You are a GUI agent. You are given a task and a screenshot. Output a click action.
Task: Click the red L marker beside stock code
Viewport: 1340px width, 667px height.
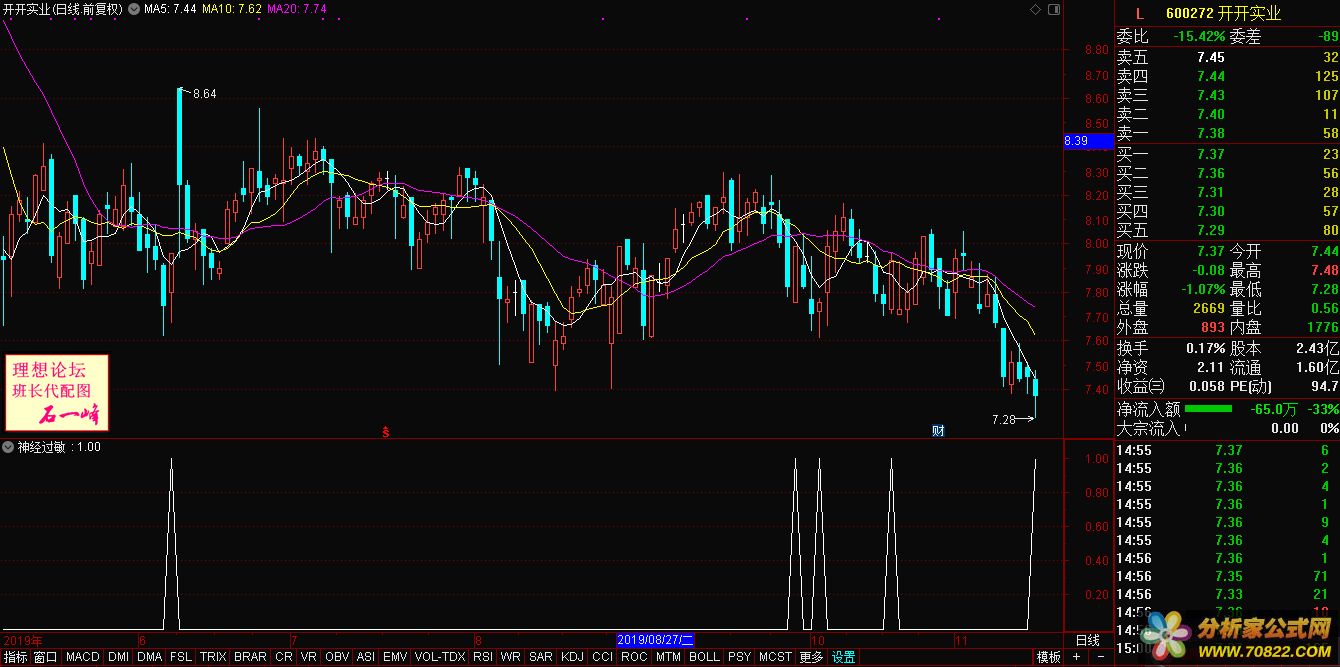click(x=1138, y=14)
